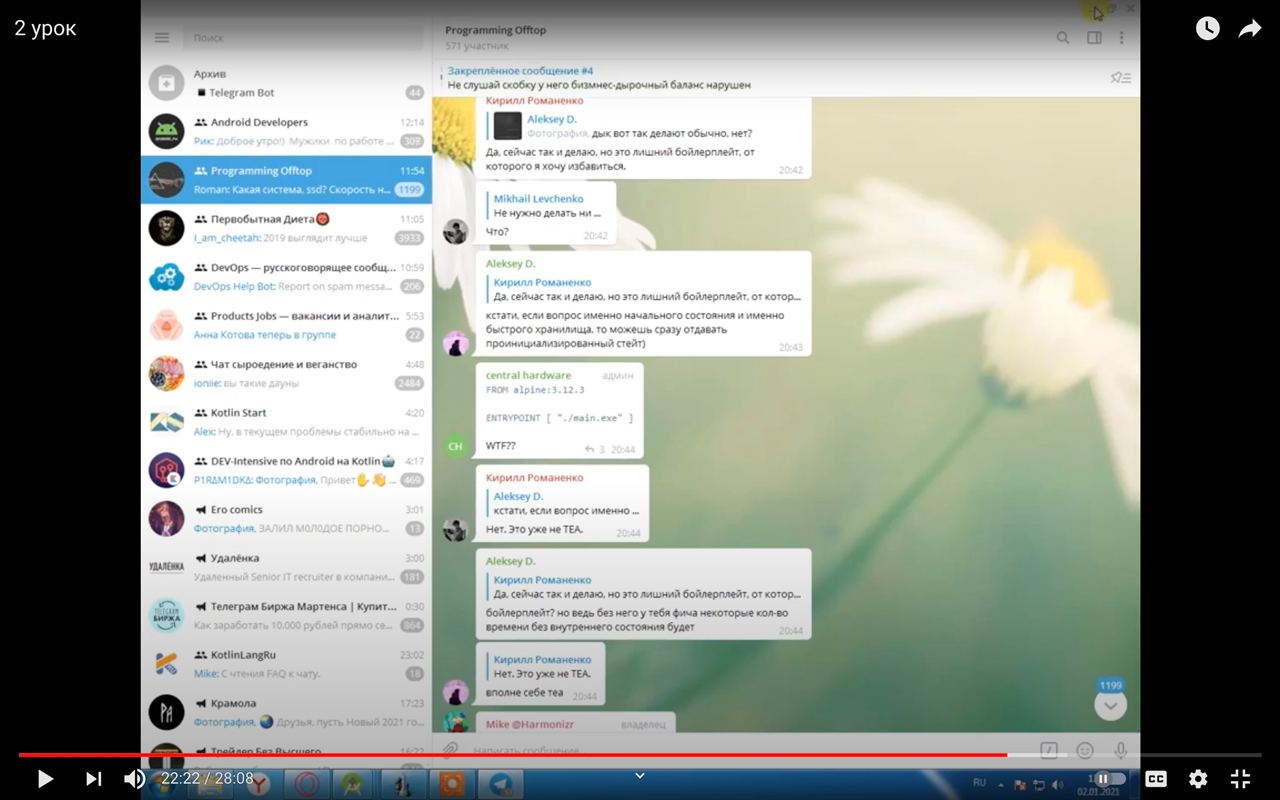Open the pinned messages list icon

[x=1121, y=78]
